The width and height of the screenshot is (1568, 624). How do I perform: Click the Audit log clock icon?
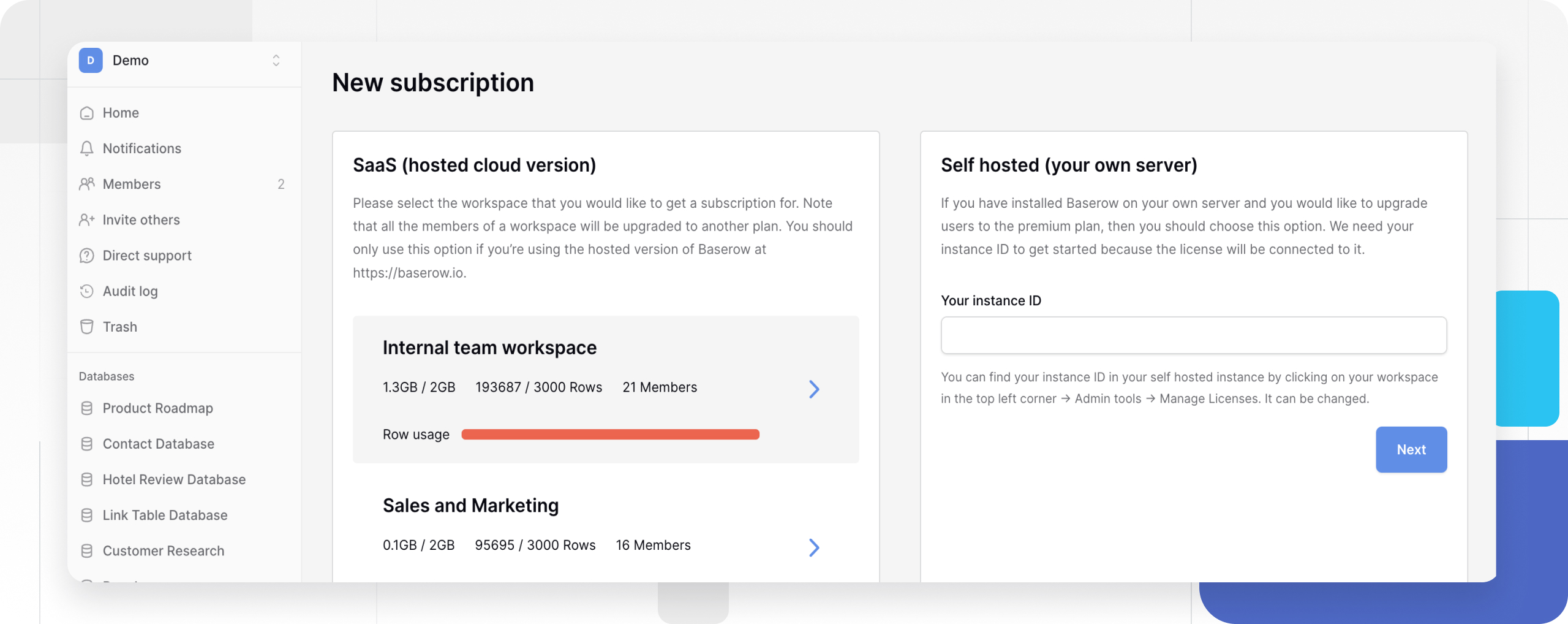point(87,291)
